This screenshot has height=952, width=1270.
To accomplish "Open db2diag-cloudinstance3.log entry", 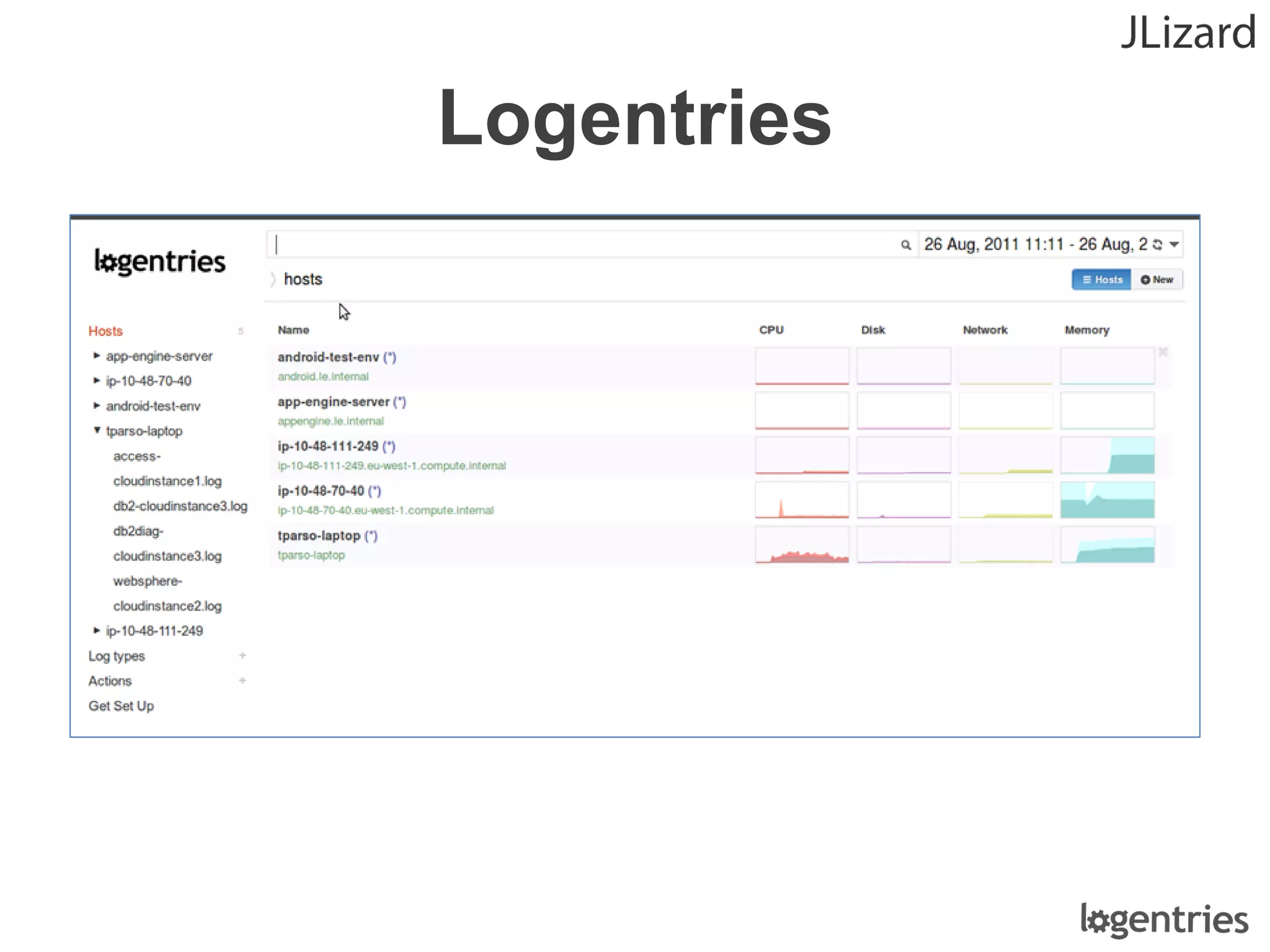I will tap(167, 544).
